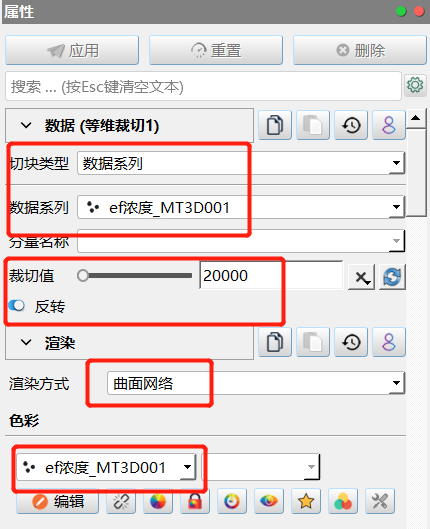This screenshot has height=529, width=430.
Task: Open the 切块类型 dropdown
Action: [x=241, y=163]
